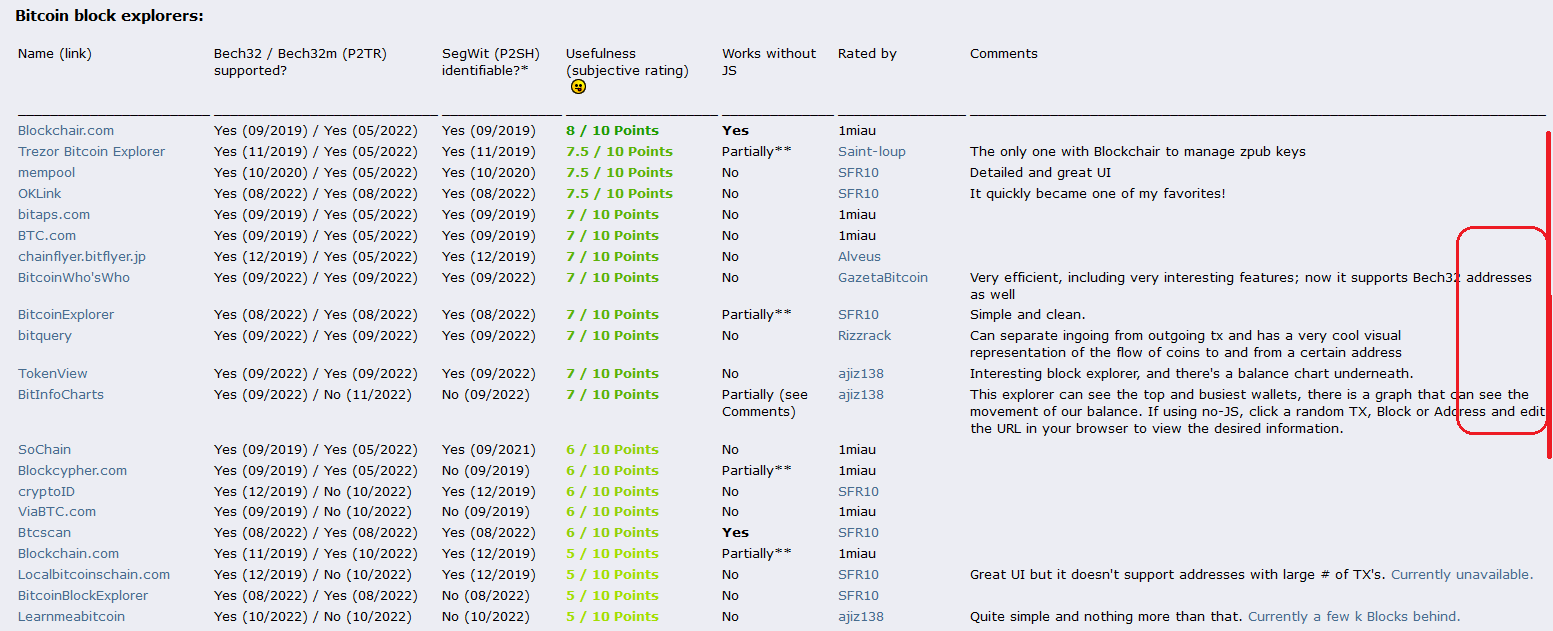
Task: Open the Blockchain.com link
Action: click(68, 553)
